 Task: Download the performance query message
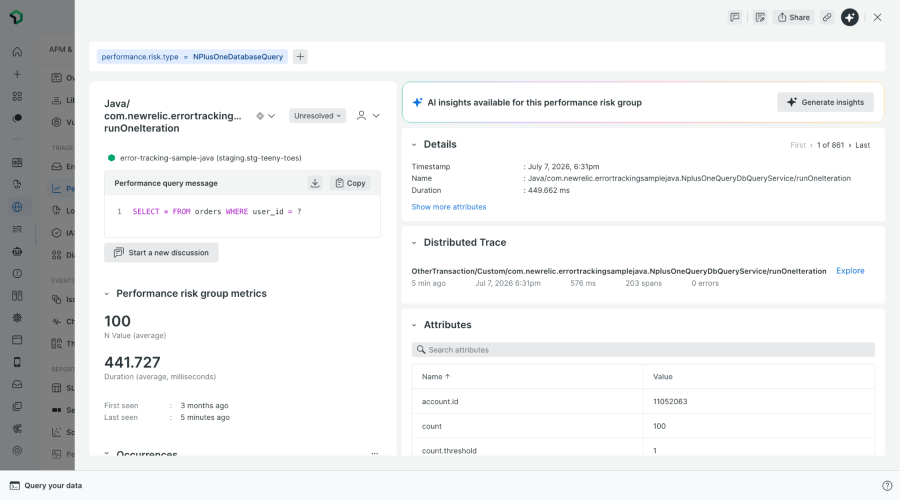pyautogui.click(x=315, y=183)
